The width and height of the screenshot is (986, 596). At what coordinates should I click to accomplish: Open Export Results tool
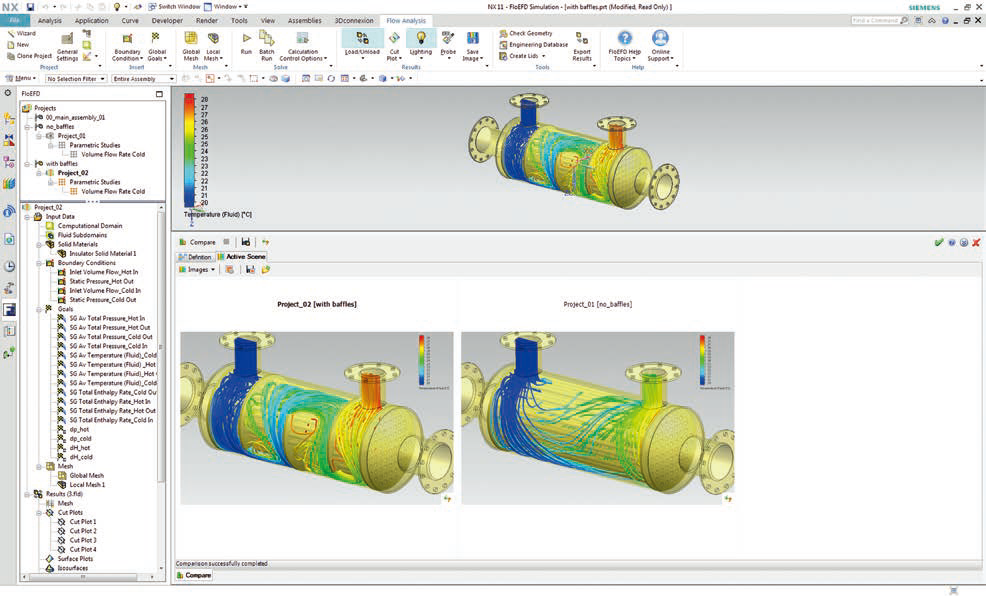click(x=581, y=40)
